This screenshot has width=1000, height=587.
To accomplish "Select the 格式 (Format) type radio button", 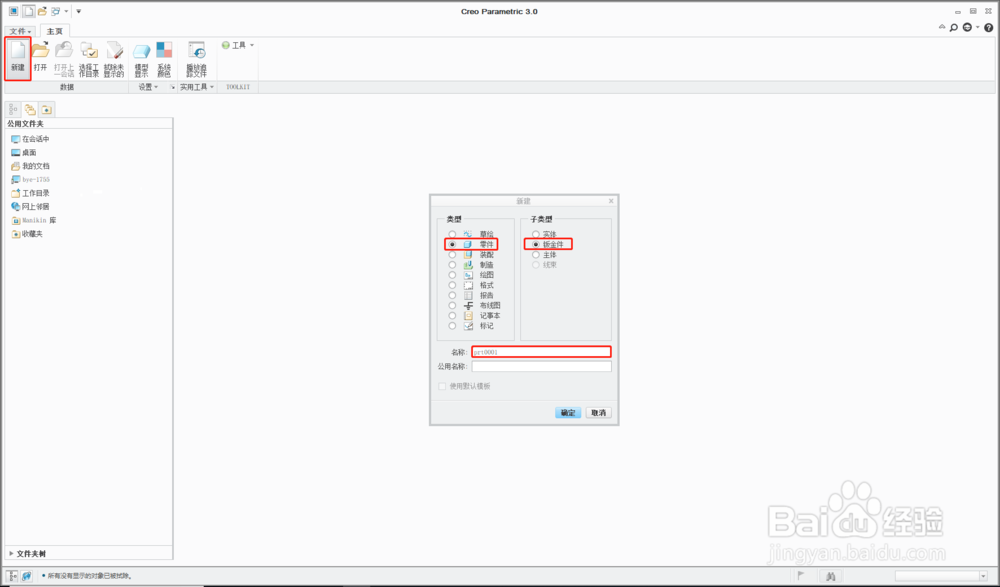I will coord(452,285).
